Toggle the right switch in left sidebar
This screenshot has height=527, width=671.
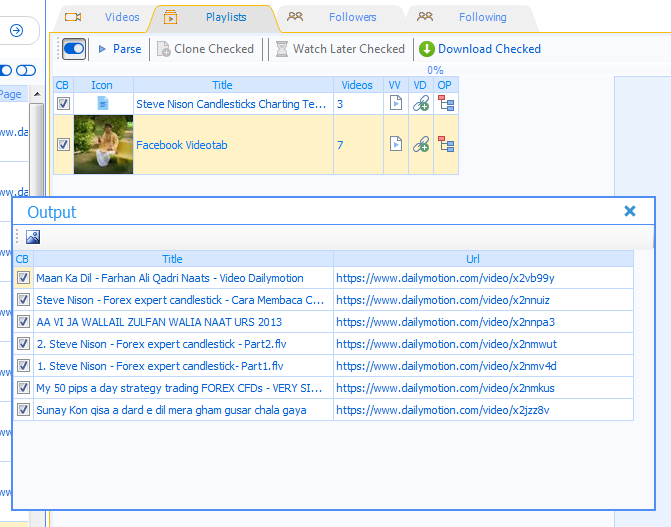[26, 70]
